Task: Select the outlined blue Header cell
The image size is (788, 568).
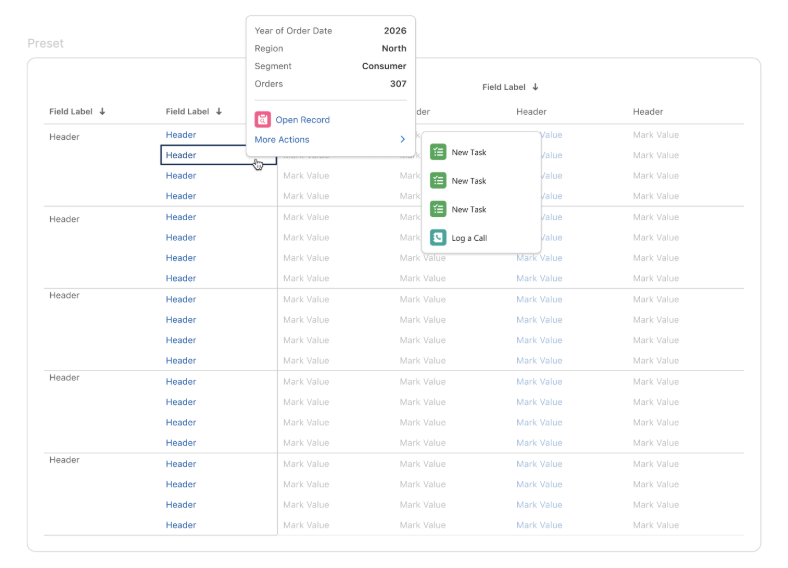Action: click(219, 155)
